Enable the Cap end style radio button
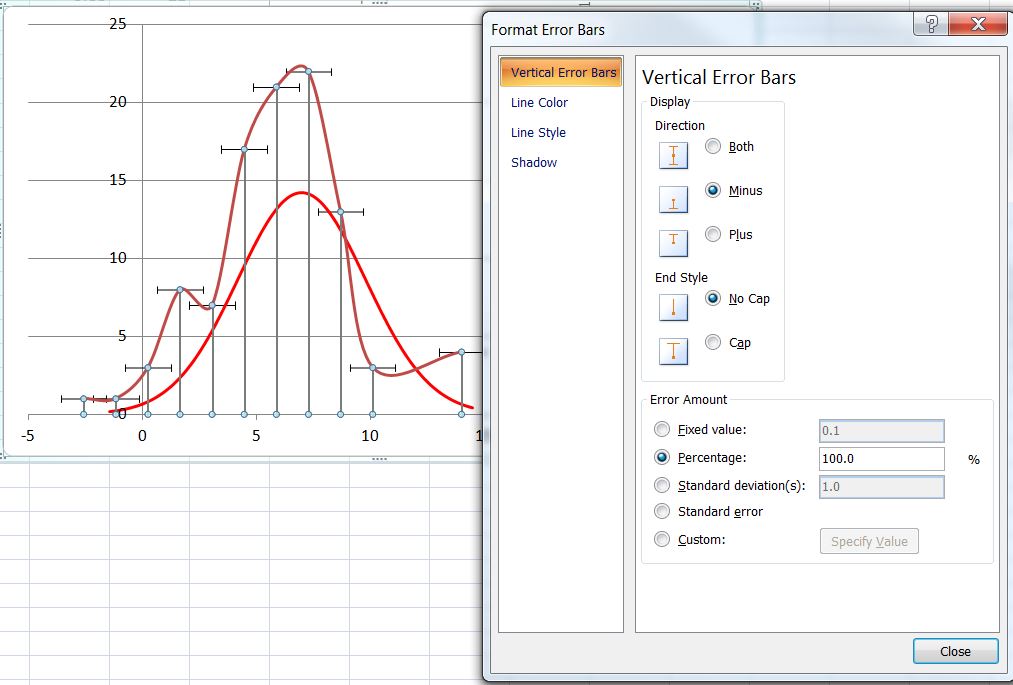 pyautogui.click(x=713, y=343)
